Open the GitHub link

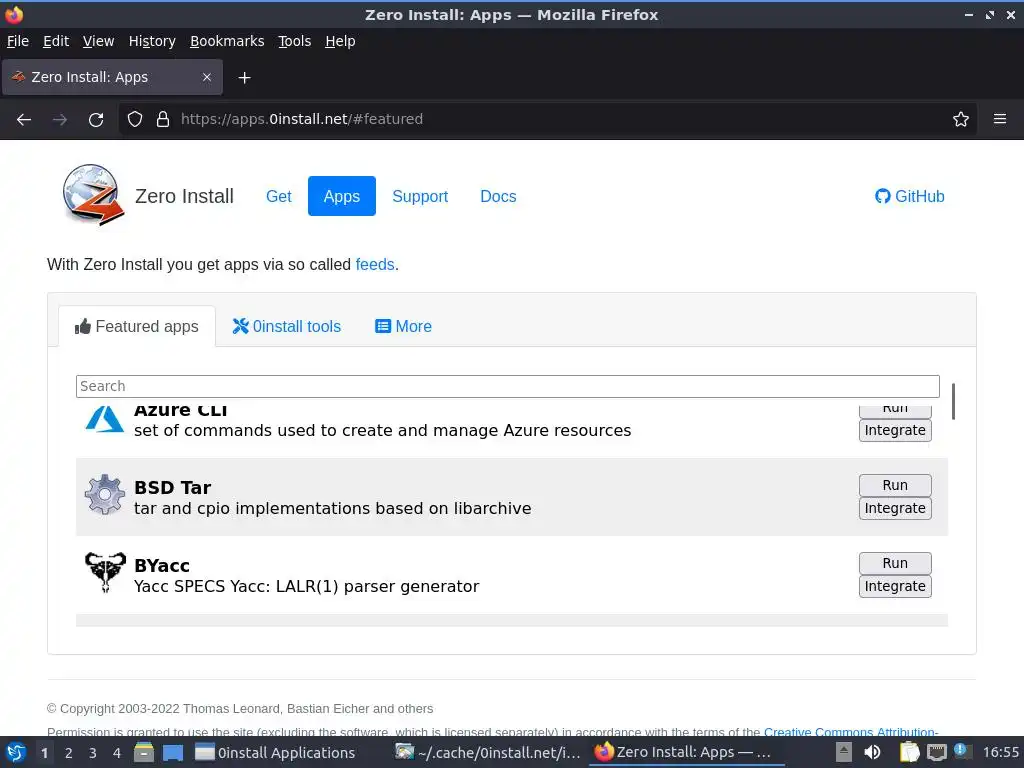pyautogui.click(x=909, y=196)
